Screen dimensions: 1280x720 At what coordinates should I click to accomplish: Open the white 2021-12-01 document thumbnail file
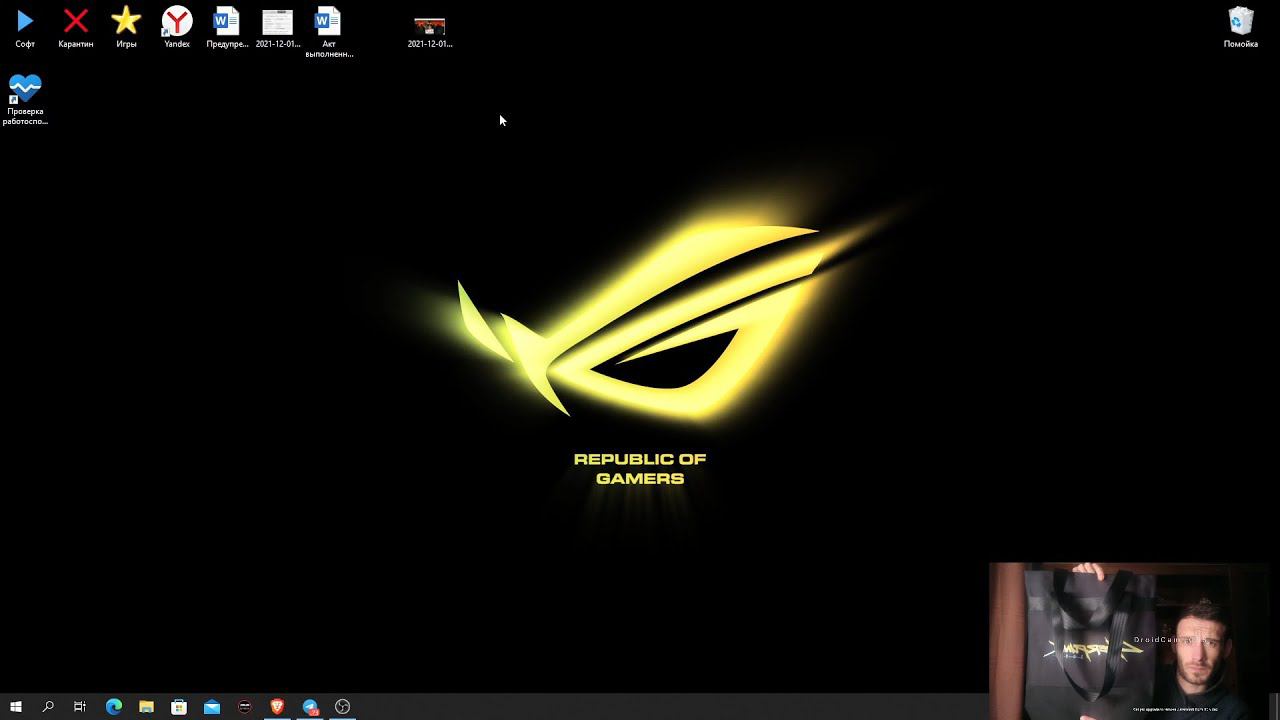[277, 22]
